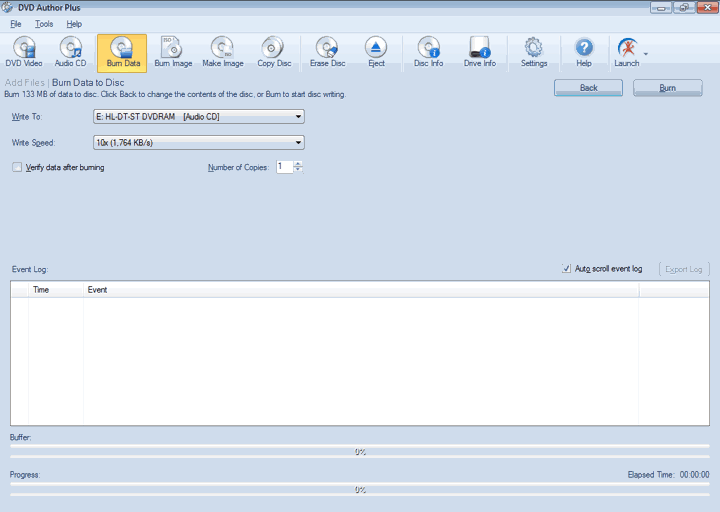Screen dimensions: 720x512
Task: Eject the disc tray
Action: [x=376, y=52]
